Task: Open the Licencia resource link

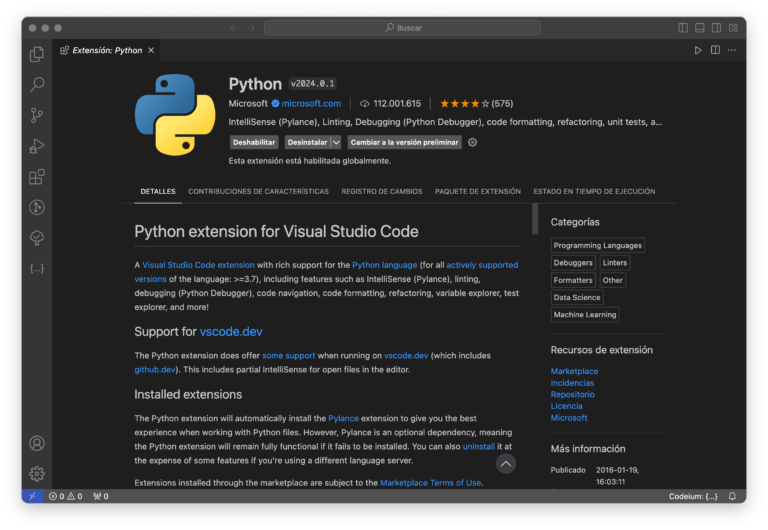Action: [x=566, y=406]
